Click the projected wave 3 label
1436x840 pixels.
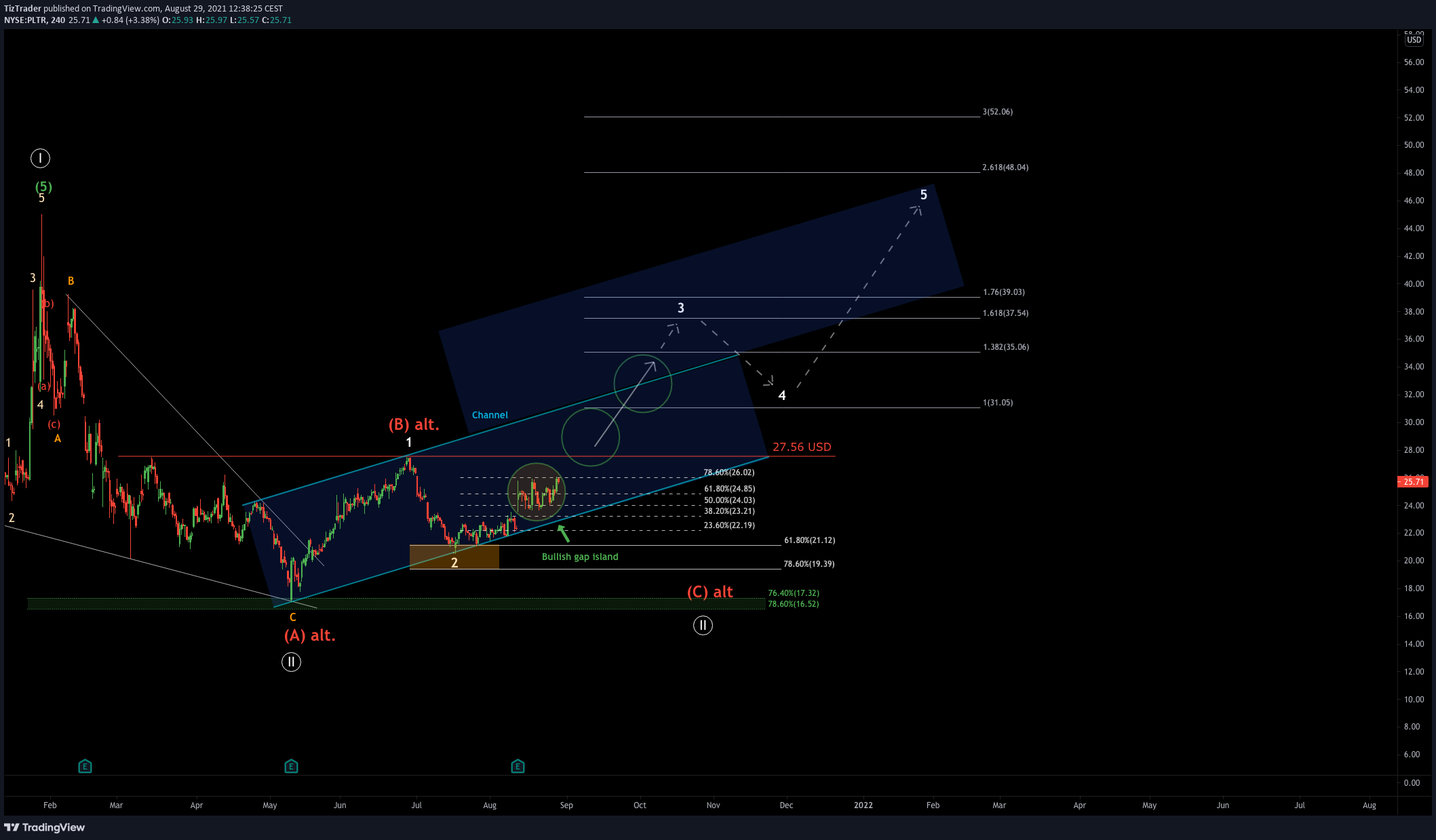681,308
